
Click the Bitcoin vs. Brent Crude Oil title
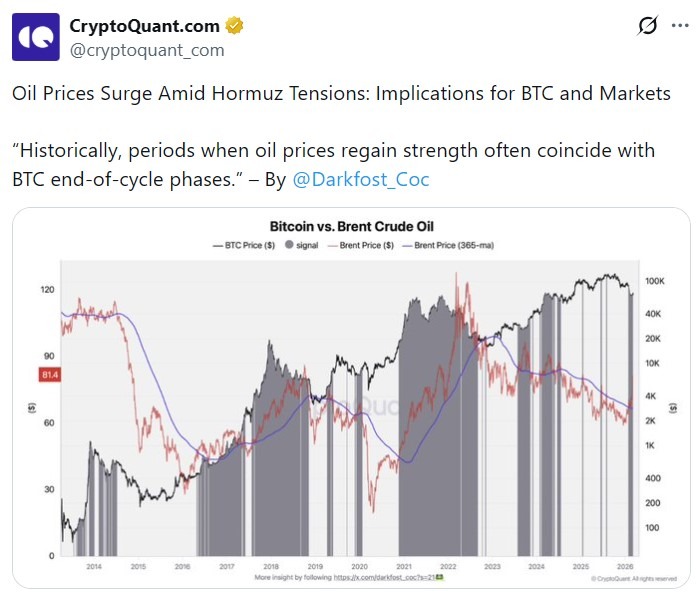click(352, 226)
